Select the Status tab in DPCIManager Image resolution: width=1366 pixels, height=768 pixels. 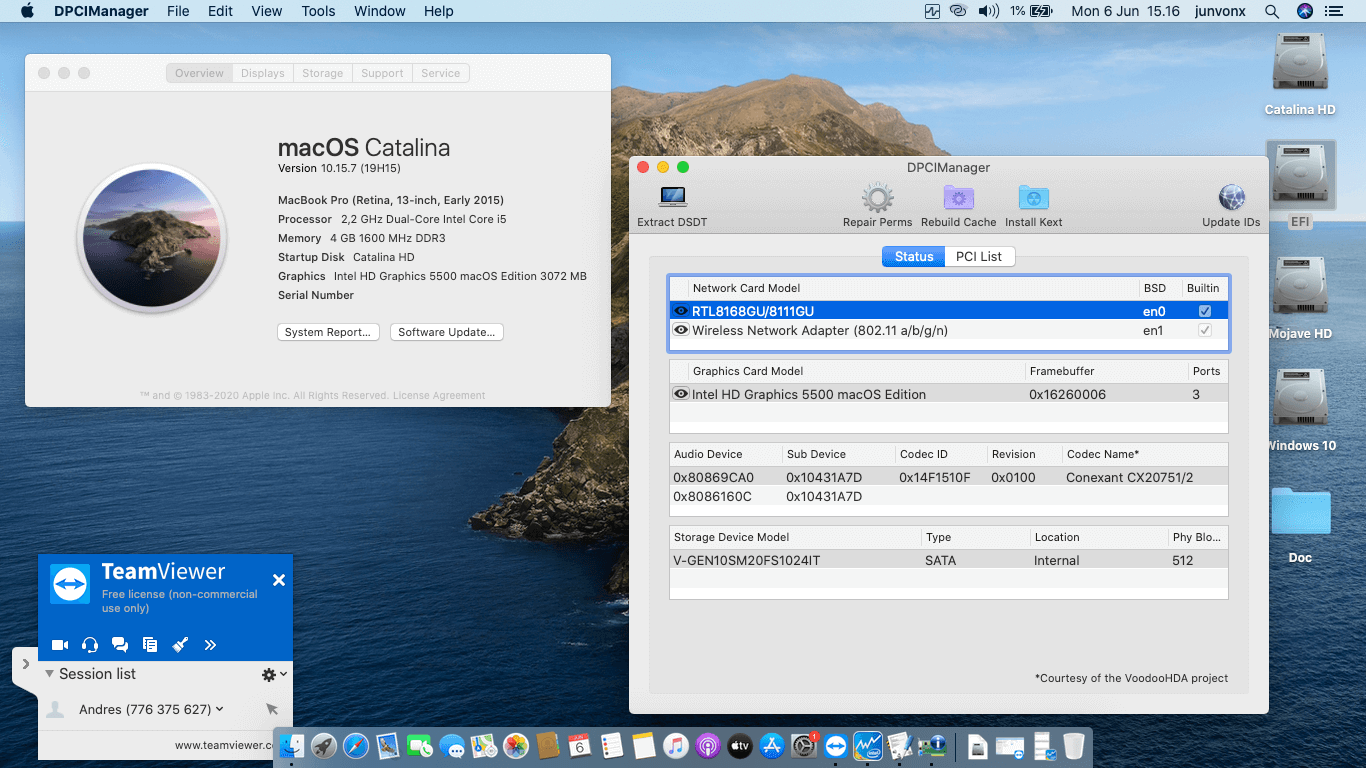pyautogui.click(x=913, y=257)
